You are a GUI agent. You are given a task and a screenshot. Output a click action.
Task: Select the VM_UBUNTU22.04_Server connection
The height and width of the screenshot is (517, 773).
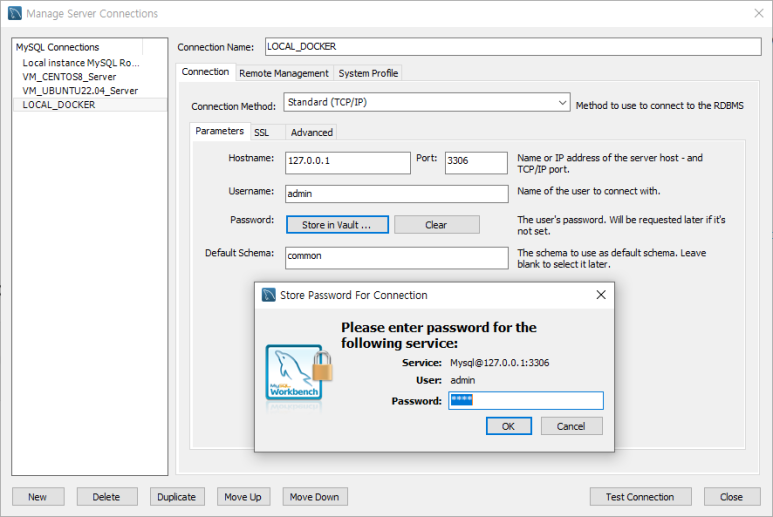(x=80, y=91)
